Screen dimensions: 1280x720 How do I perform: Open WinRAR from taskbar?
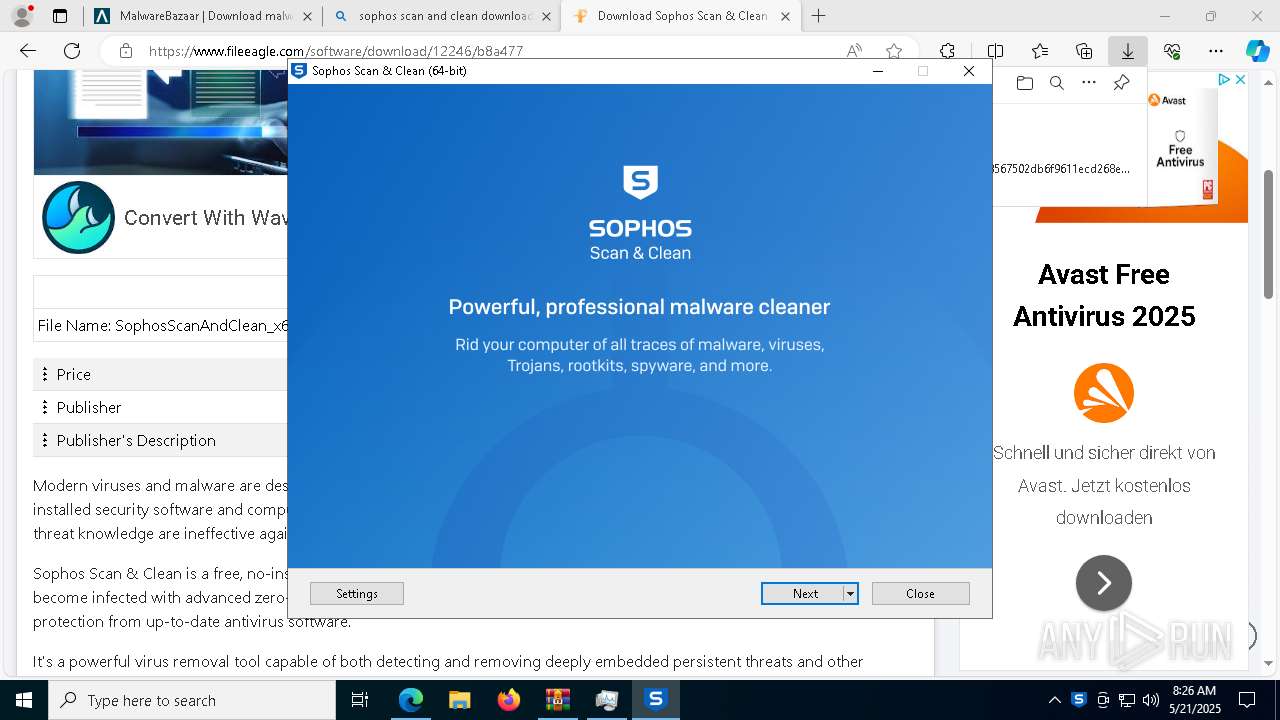[x=558, y=700]
